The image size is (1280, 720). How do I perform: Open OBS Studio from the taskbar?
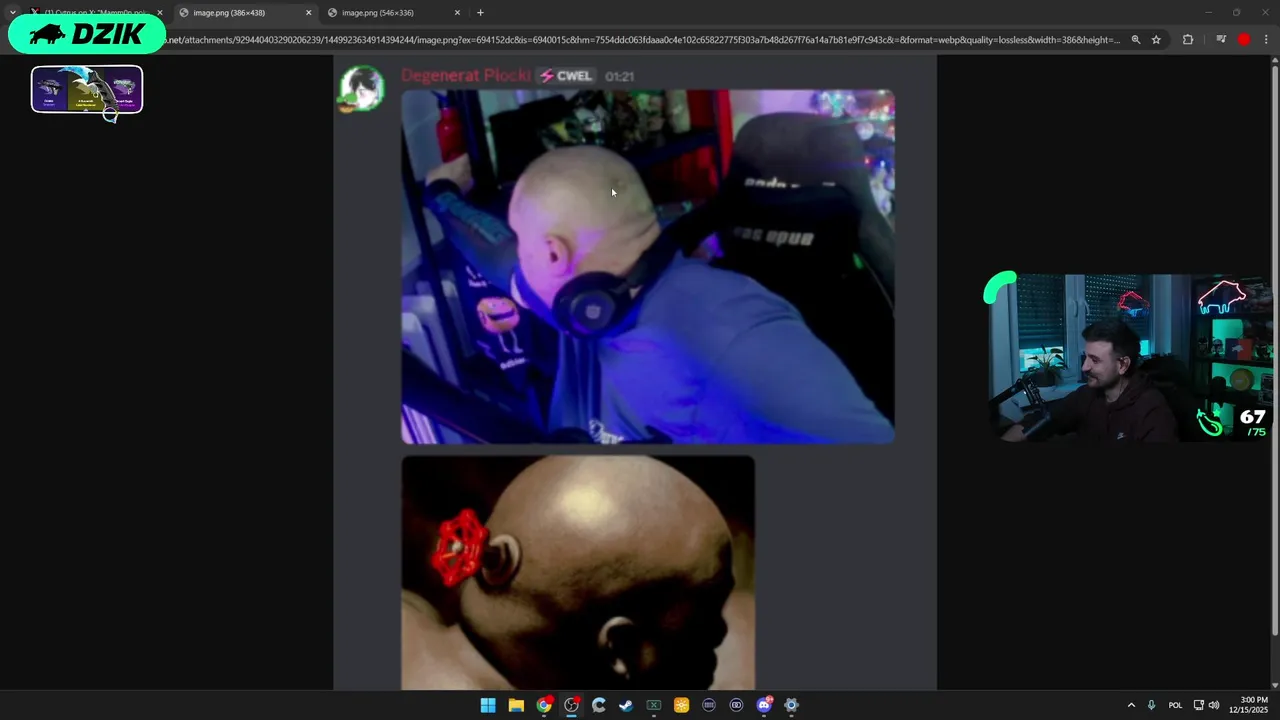(571, 705)
